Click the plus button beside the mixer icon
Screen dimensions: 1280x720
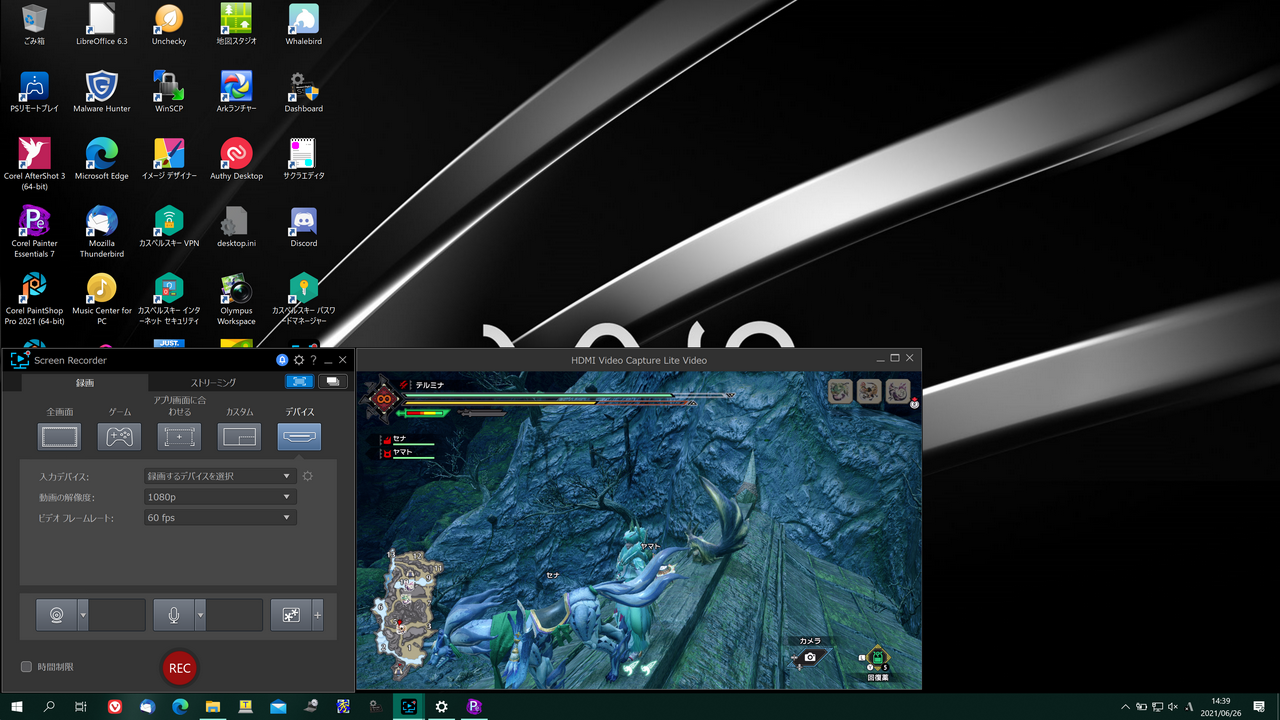(317, 614)
